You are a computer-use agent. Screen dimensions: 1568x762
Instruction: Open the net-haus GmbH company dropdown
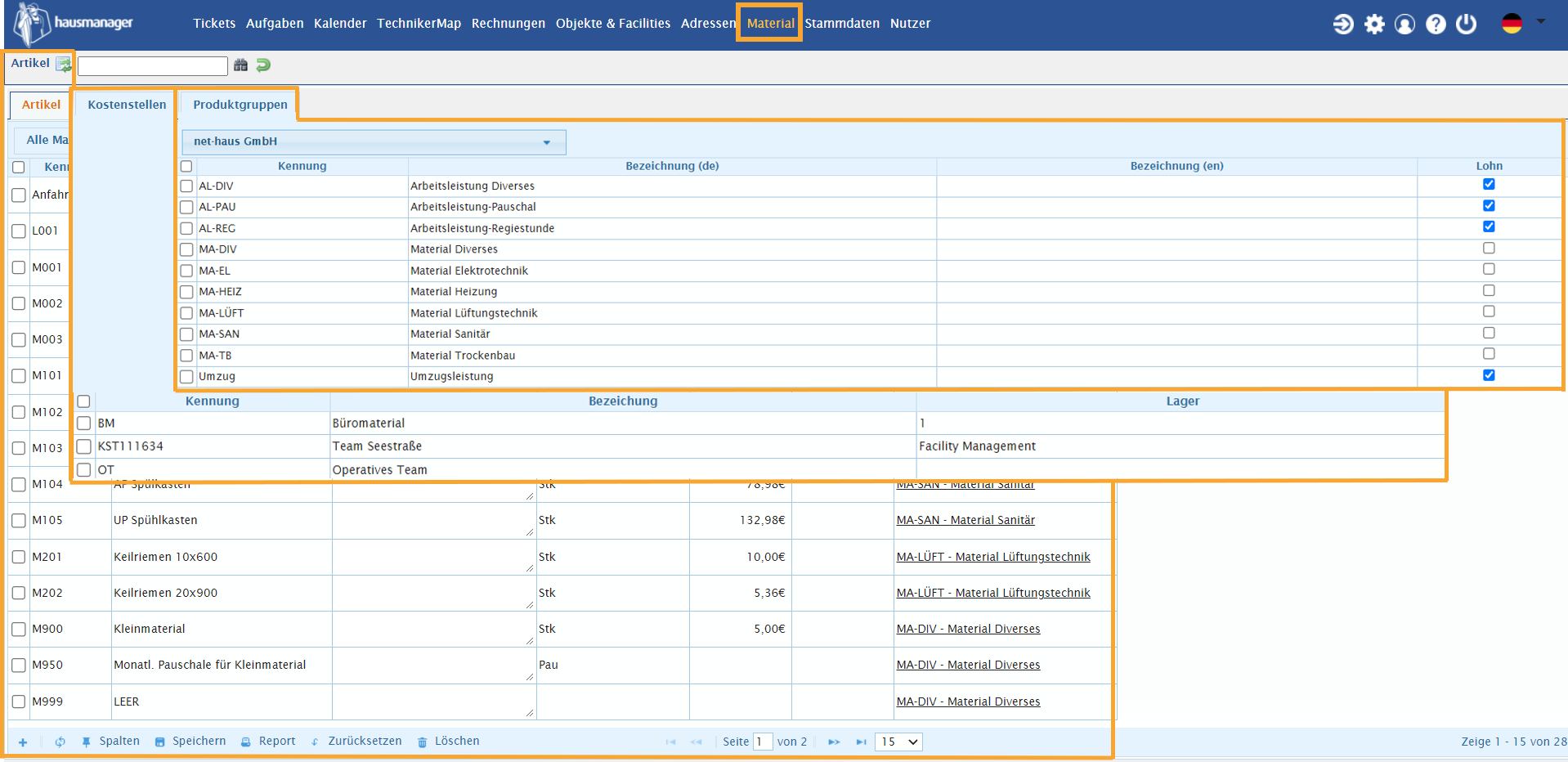click(374, 141)
